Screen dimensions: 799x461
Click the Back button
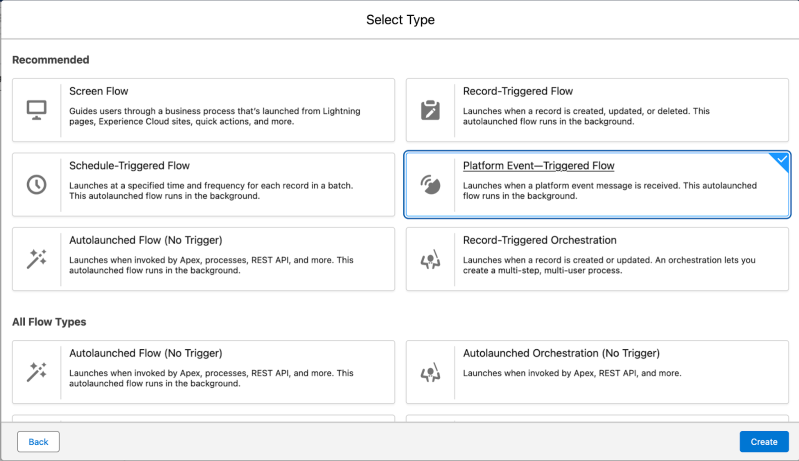pyautogui.click(x=38, y=442)
